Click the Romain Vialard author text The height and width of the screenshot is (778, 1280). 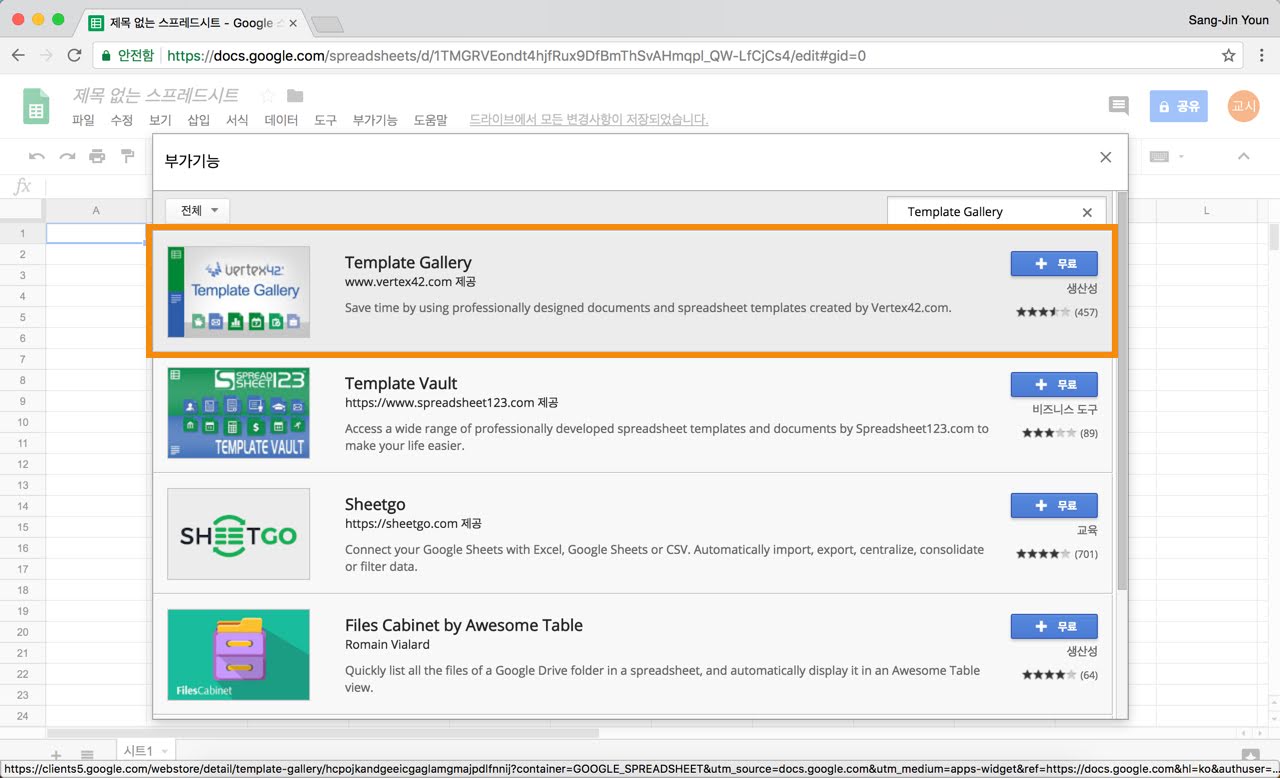387,645
